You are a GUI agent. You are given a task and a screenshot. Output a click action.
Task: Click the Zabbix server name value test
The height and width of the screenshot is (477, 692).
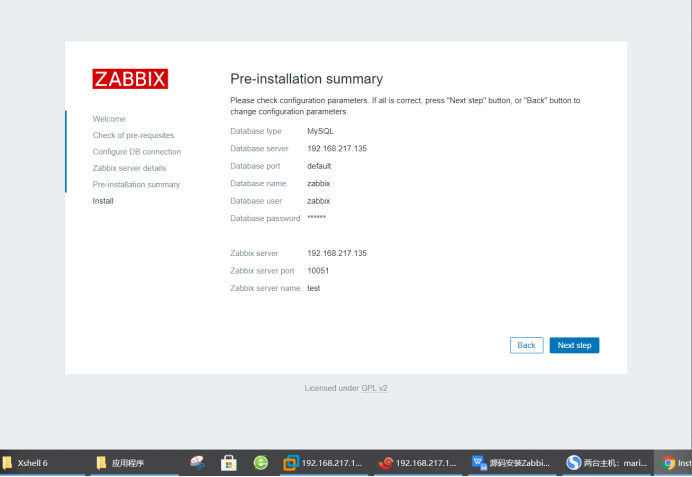pyautogui.click(x=314, y=288)
